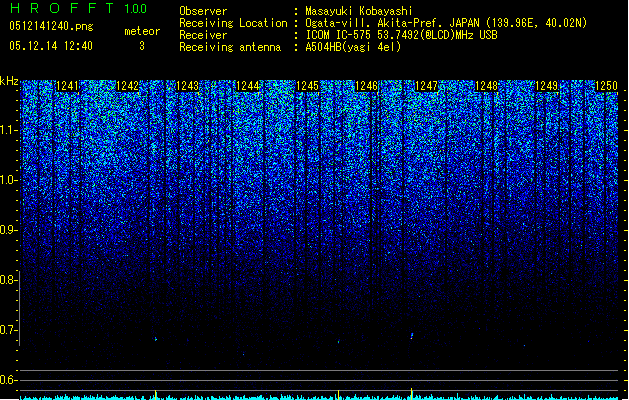Click the 1241 time marker
Viewport: 629px width, 400px height.
pyautogui.click(x=67, y=86)
